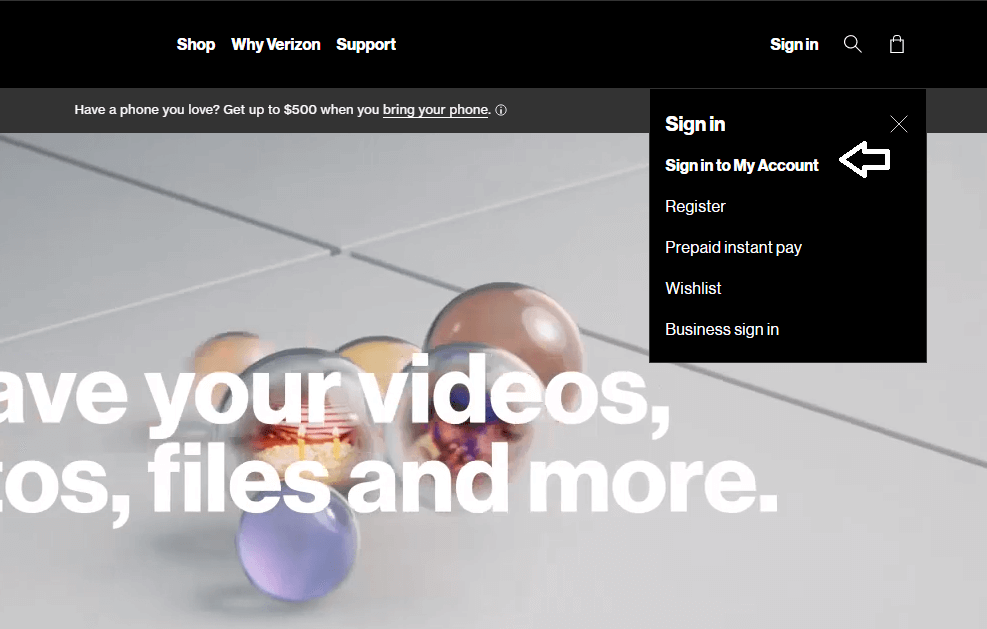The height and width of the screenshot is (629, 987).
Task: Open the shopping bag cart icon
Action: [897, 44]
